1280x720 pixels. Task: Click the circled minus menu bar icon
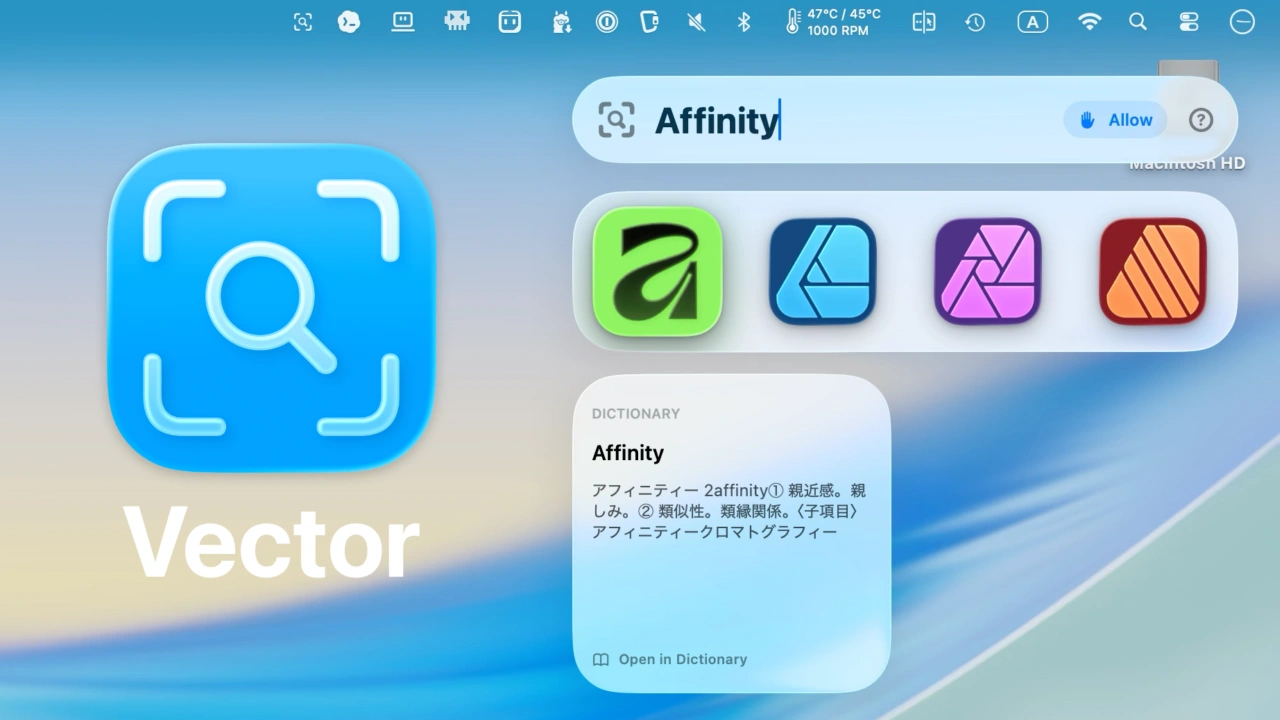pyautogui.click(x=1242, y=22)
